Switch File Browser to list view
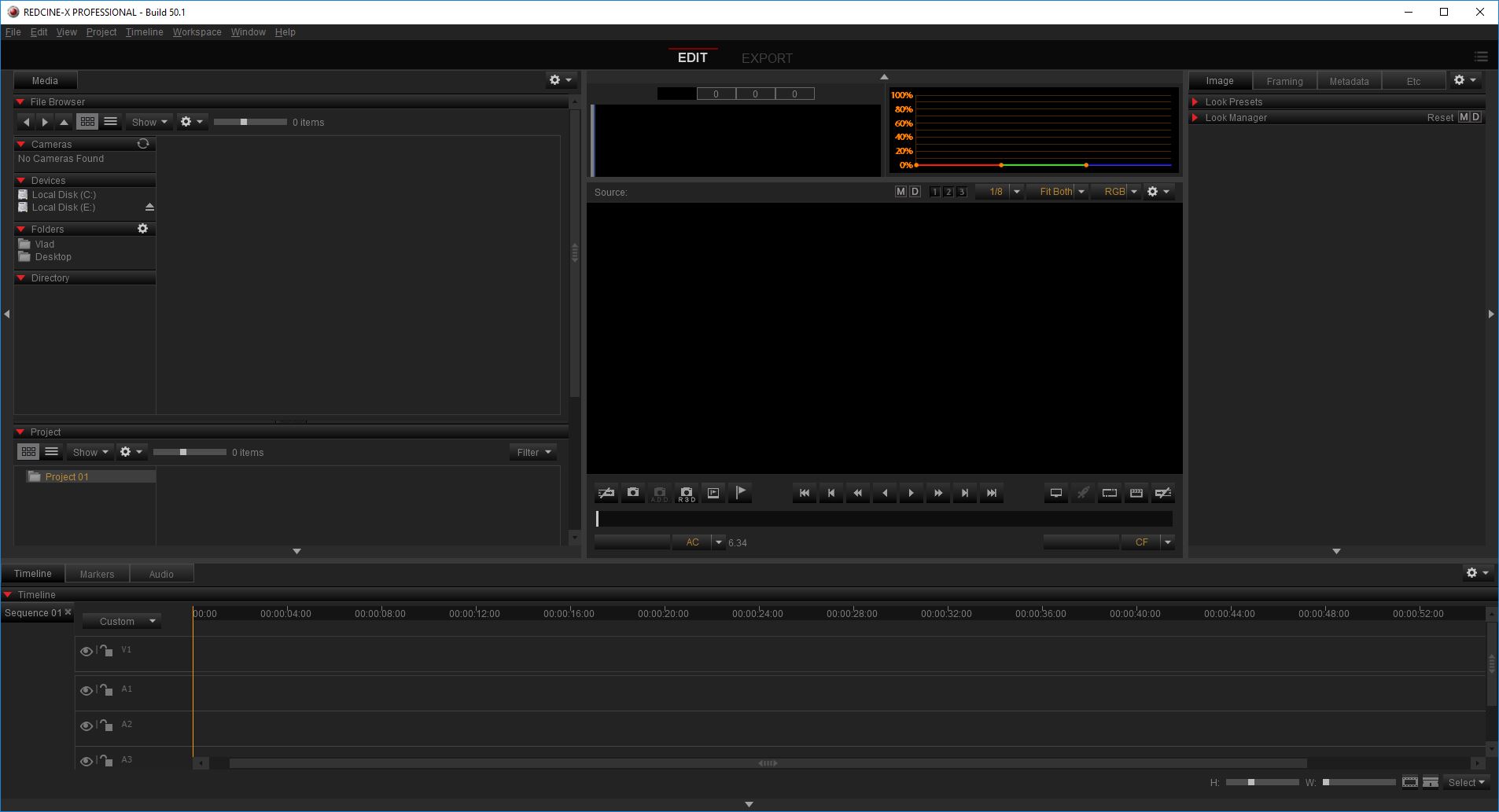 [111, 122]
